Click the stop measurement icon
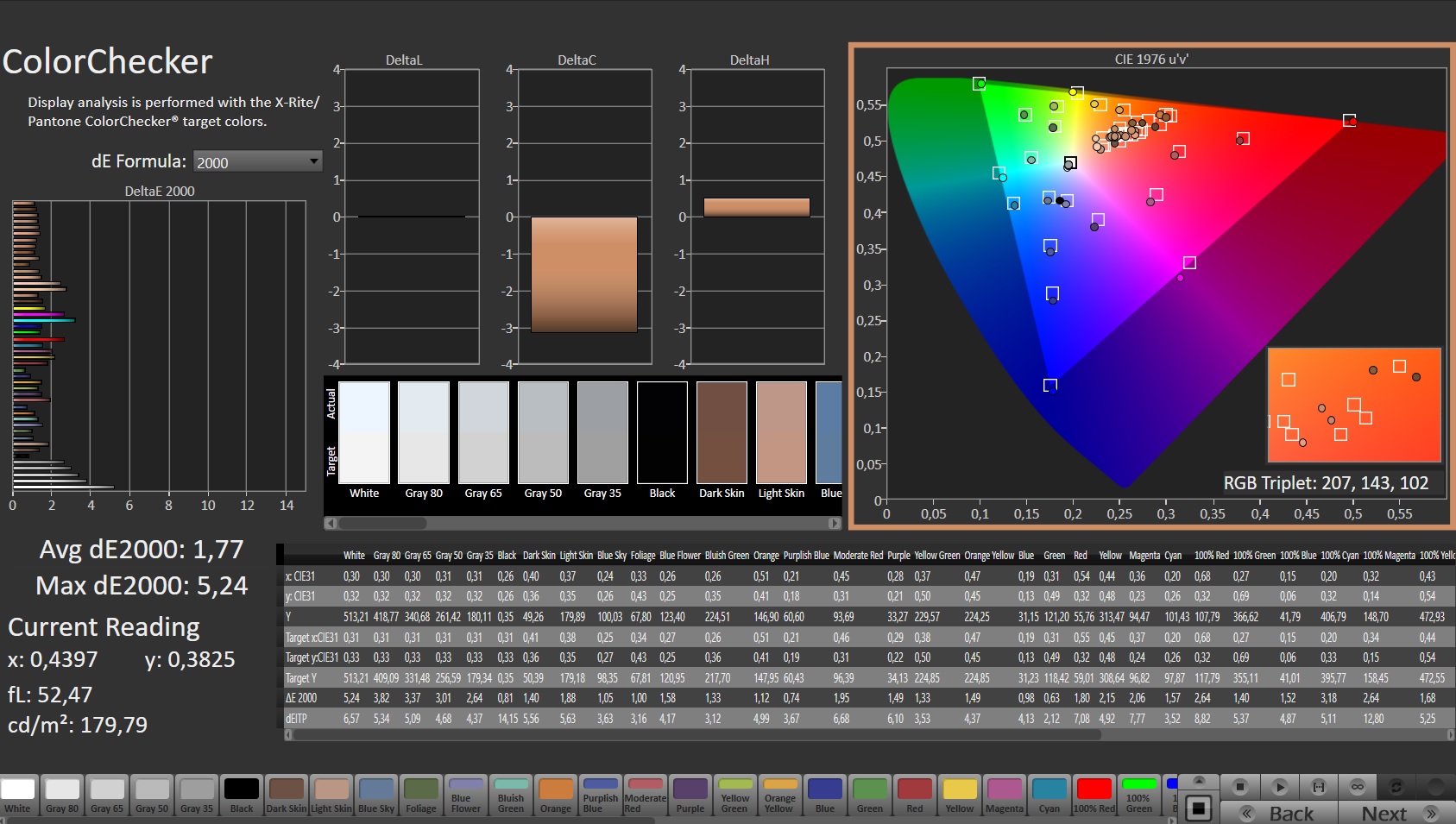 (x=1240, y=787)
